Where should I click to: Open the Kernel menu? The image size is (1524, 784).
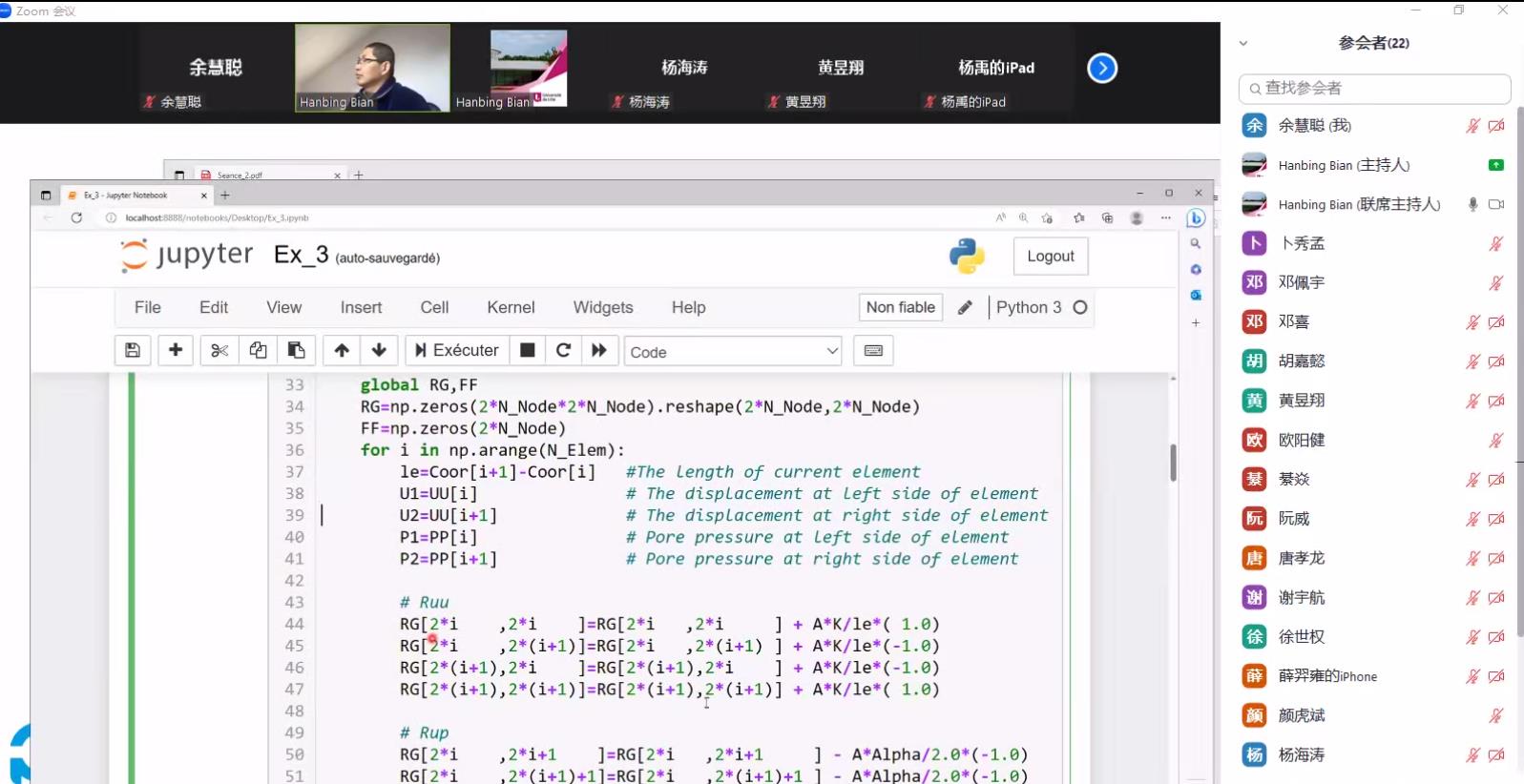pyautogui.click(x=511, y=307)
